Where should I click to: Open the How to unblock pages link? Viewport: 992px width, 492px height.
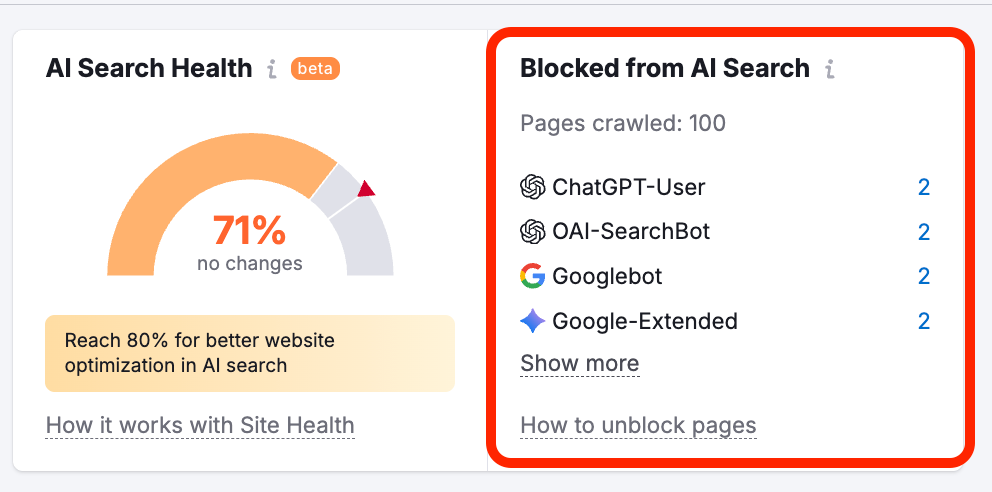(638, 425)
